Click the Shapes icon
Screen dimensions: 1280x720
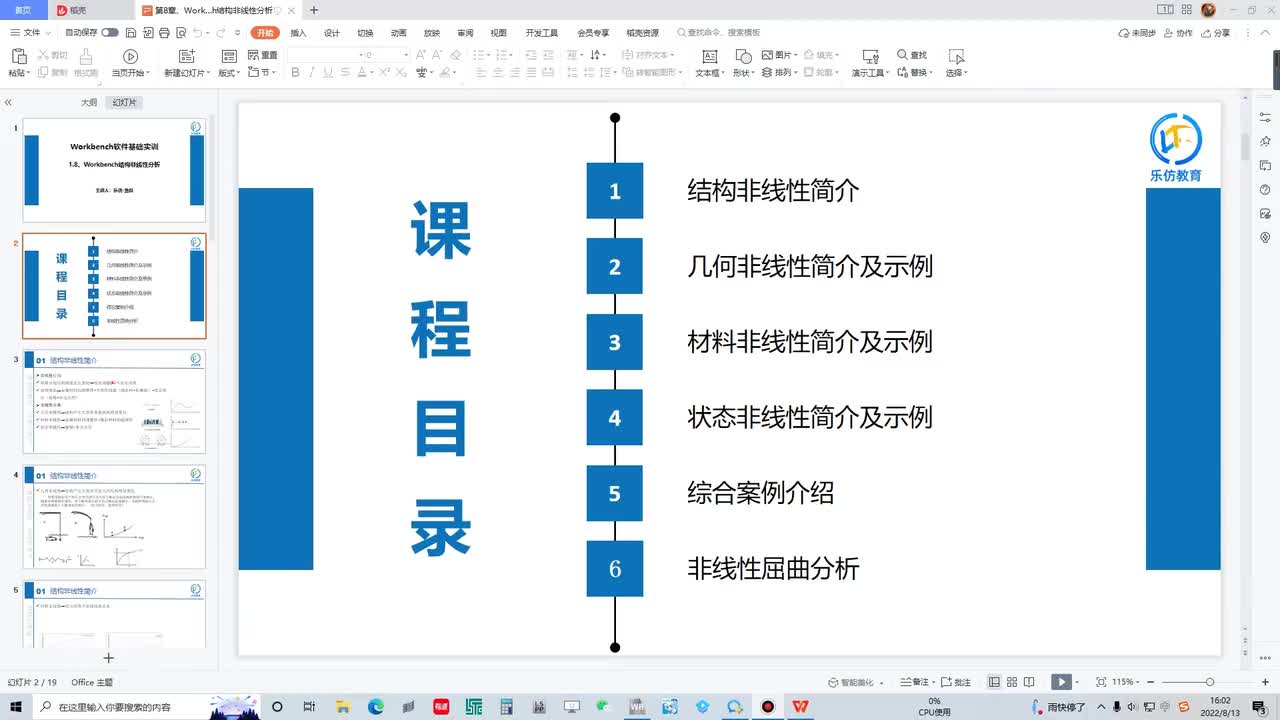742,57
